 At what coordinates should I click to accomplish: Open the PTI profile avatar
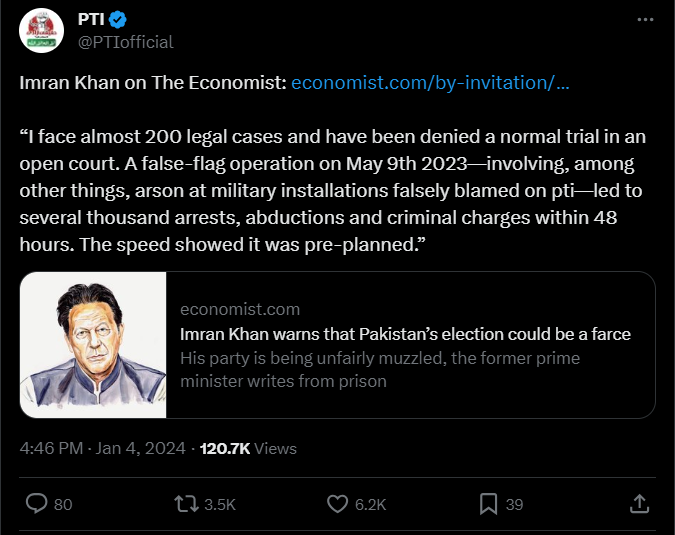click(x=42, y=31)
